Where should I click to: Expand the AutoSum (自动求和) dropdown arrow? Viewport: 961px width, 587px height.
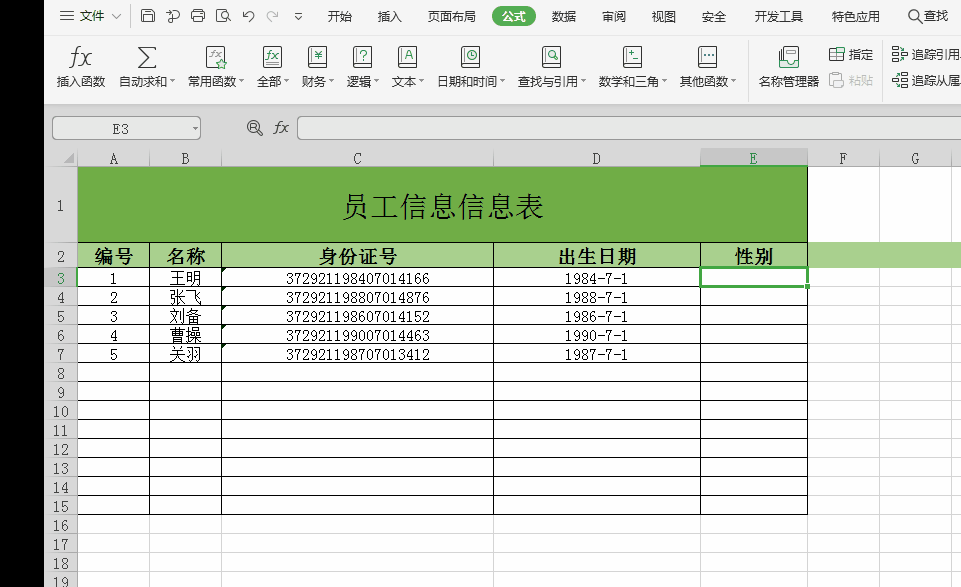coord(172,81)
